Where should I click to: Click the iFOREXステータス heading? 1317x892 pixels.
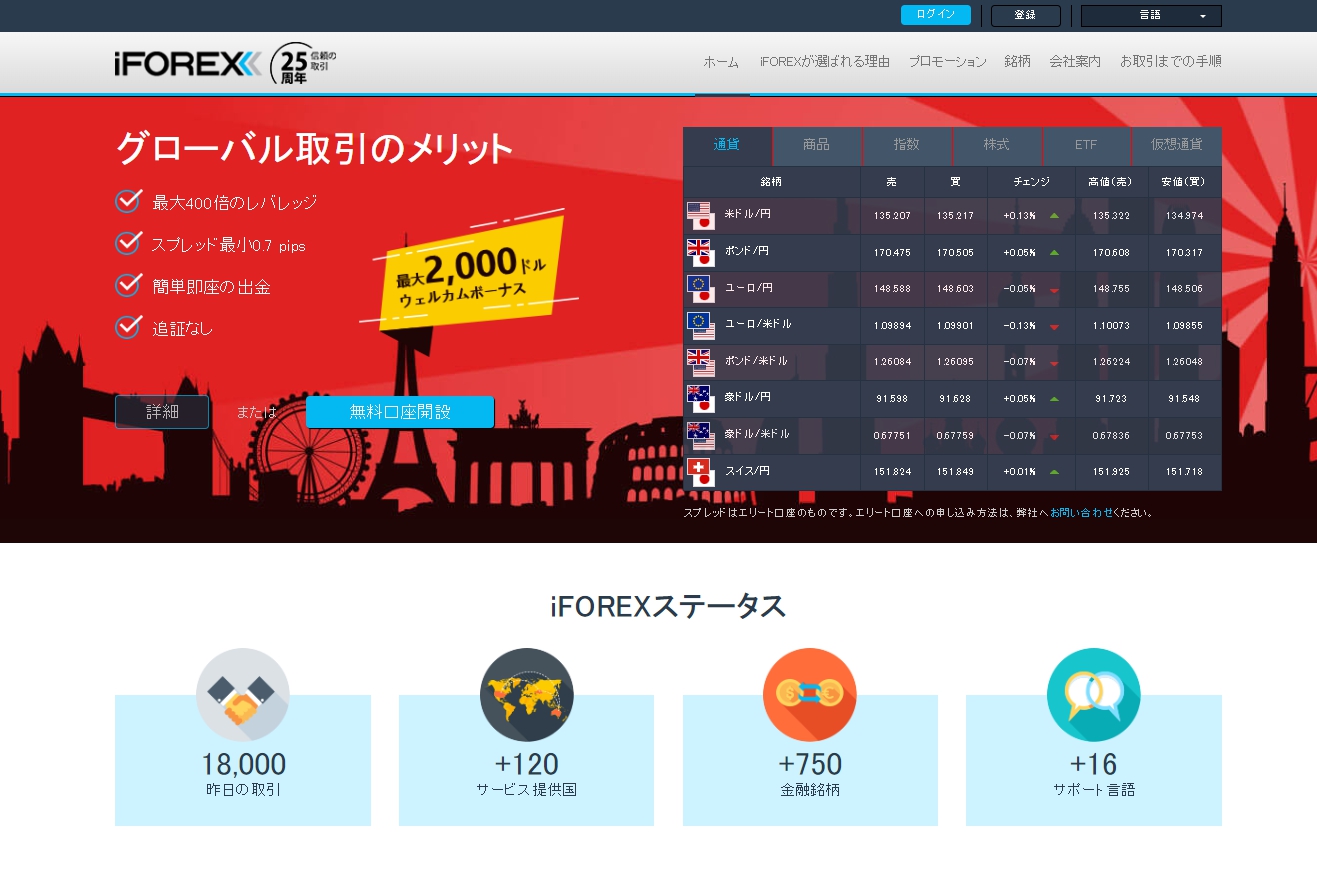(668, 606)
